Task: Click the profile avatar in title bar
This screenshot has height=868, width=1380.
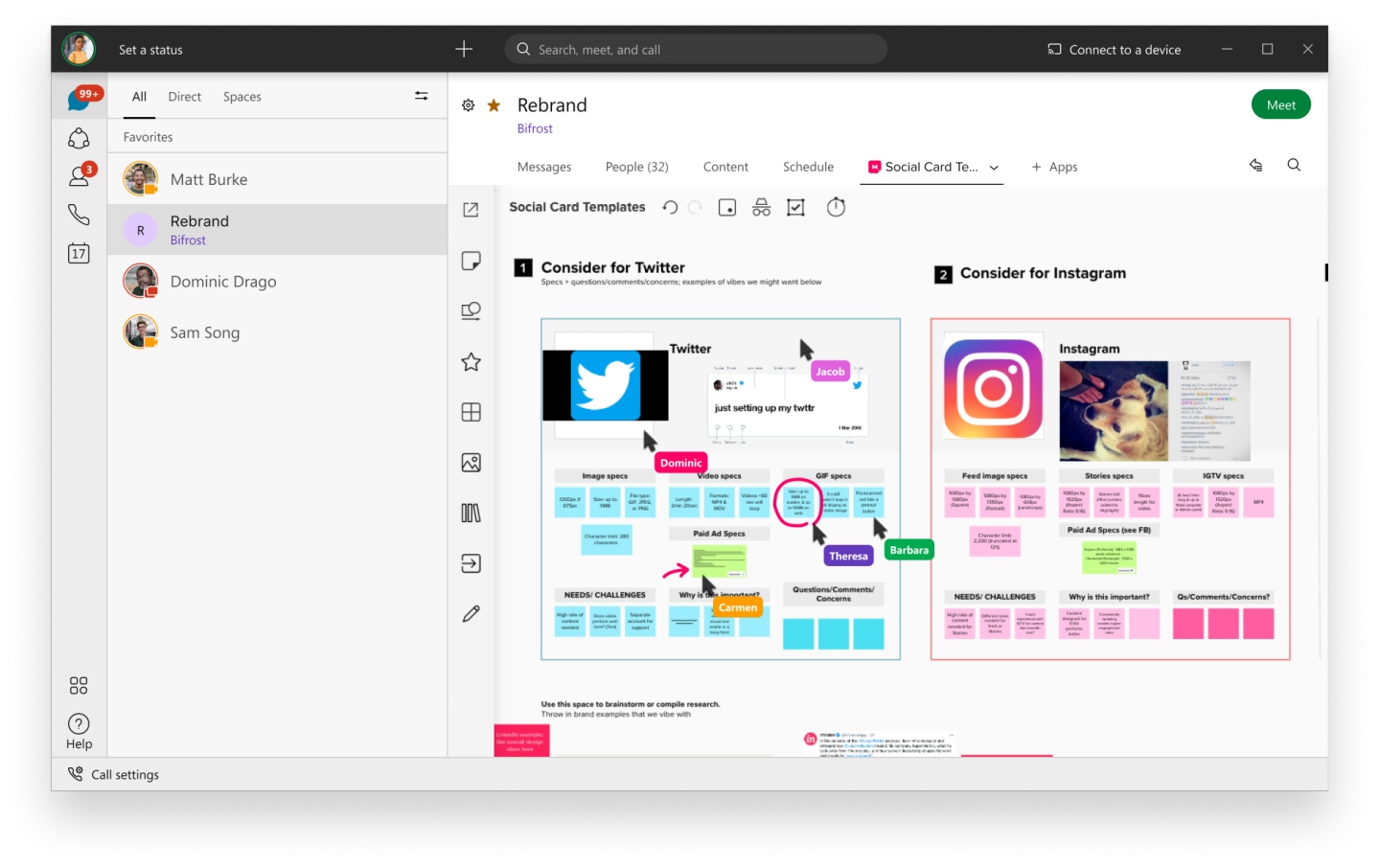Action: pos(79,49)
